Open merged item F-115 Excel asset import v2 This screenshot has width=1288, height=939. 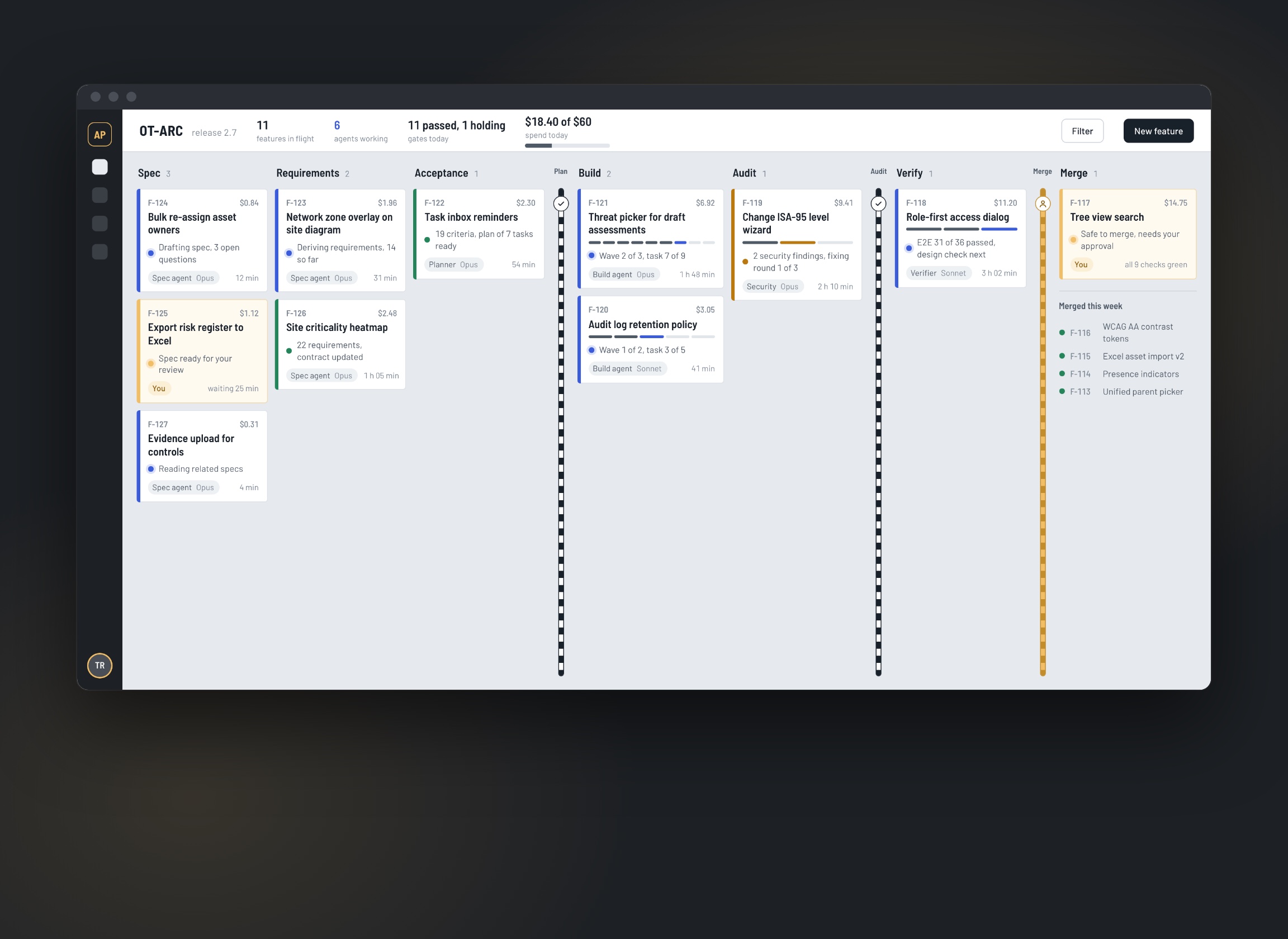(x=1128, y=357)
